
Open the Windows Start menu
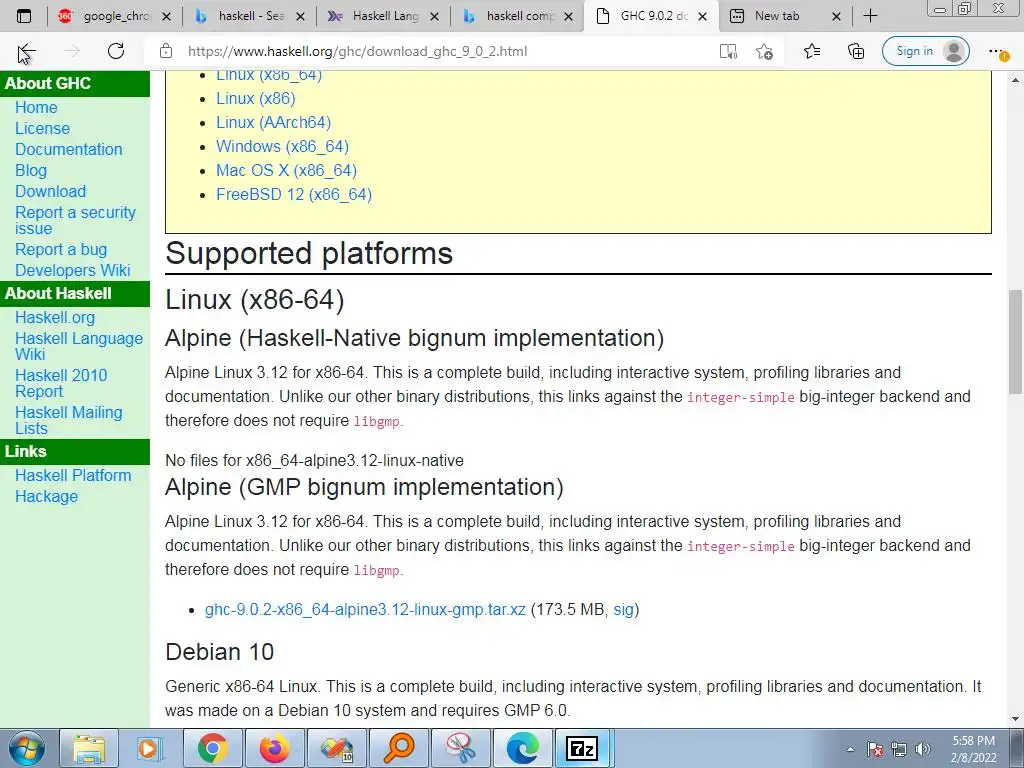coord(27,748)
